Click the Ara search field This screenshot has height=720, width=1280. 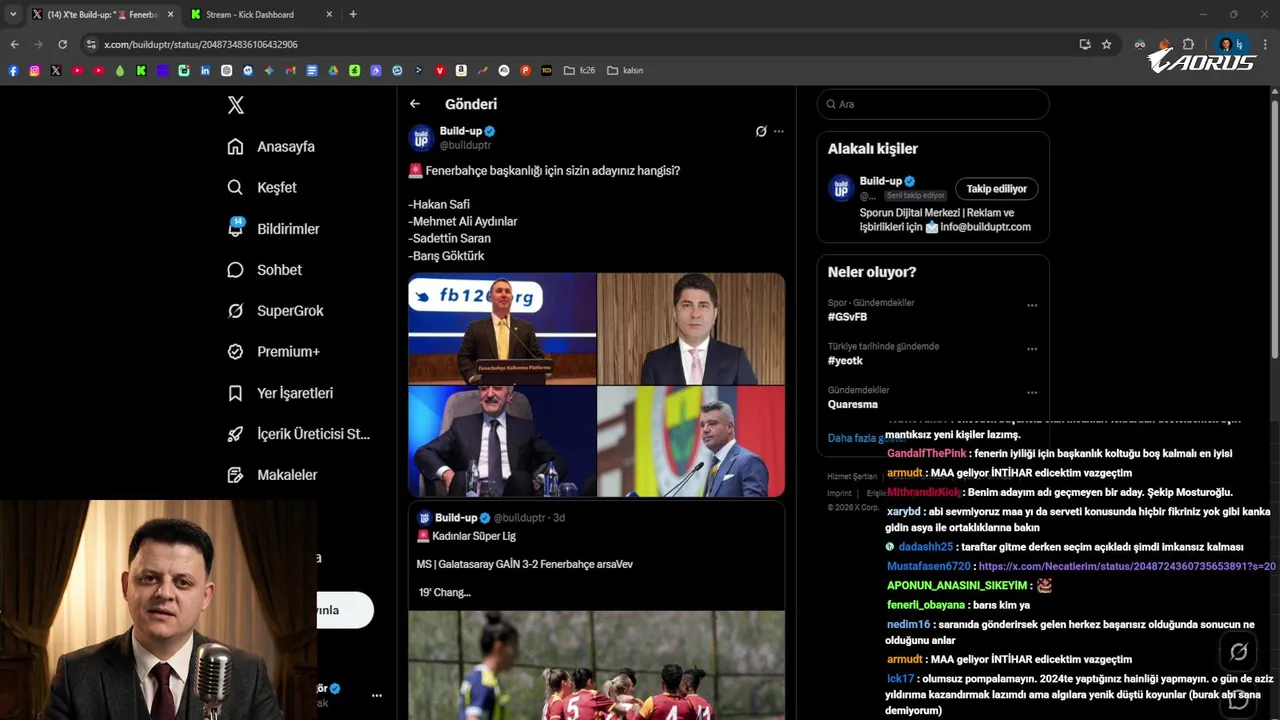[x=933, y=104]
